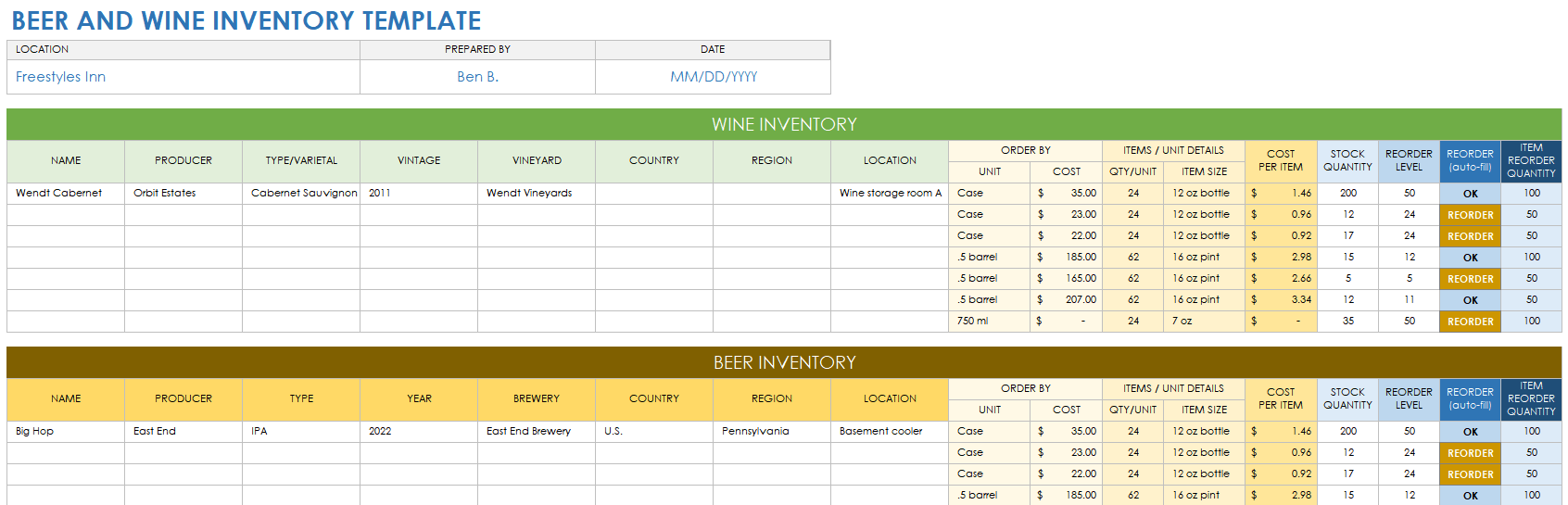The height and width of the screenshot is (505, 1568).
Task: Select the DATE header label
Action: tap(713, 49)
